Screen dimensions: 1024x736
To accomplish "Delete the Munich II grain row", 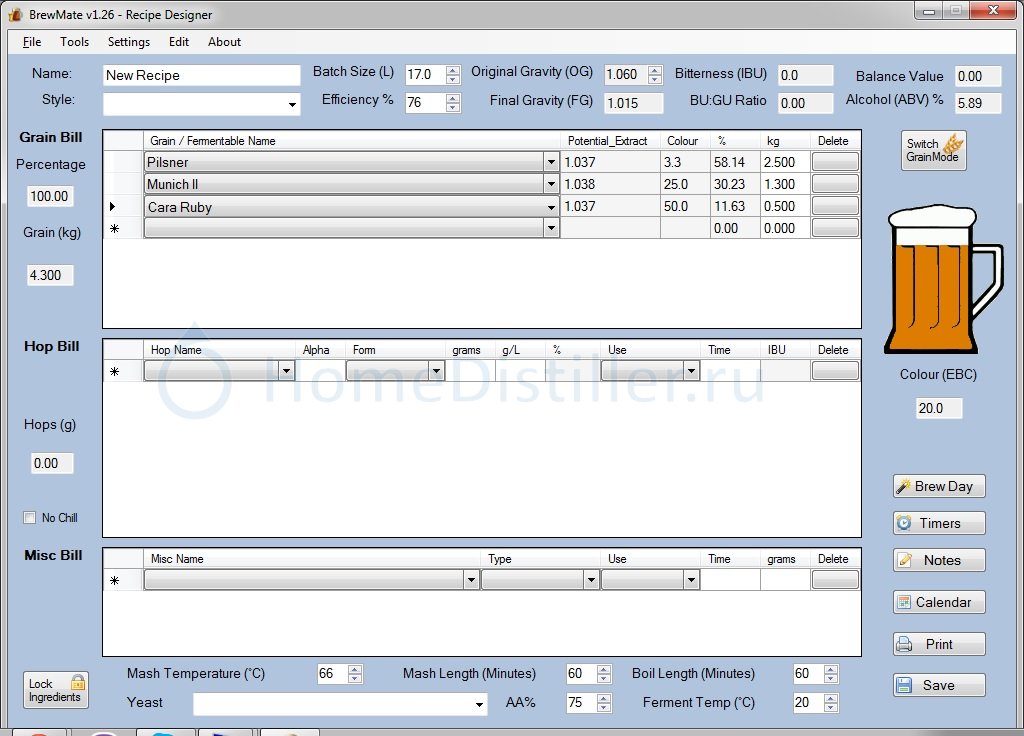I will [x=835, y=184].
